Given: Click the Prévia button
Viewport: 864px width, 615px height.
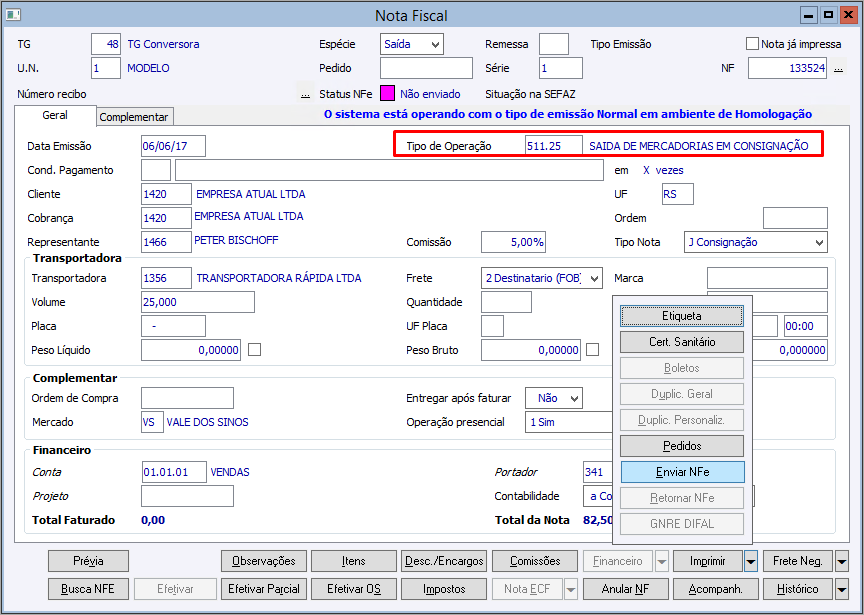Looking at the screenshot, I should tap(88, 561).
